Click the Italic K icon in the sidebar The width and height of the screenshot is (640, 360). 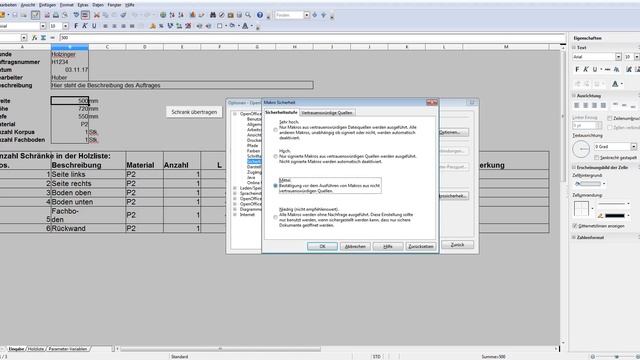(x=586, y=69)
